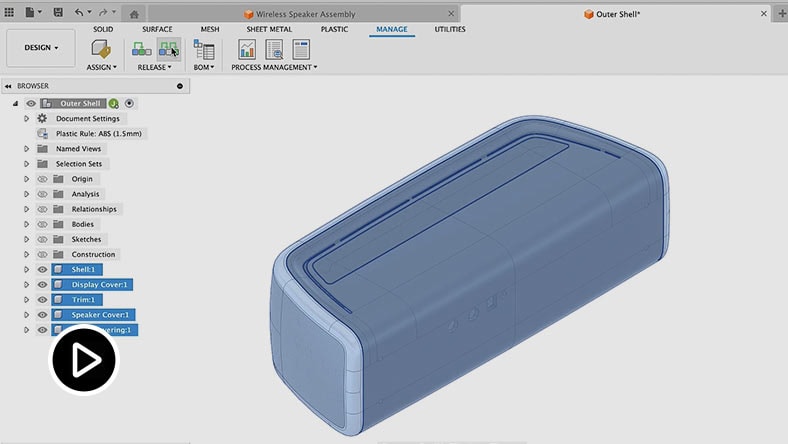Go to the Home tab icon
Viewport: 788px width, 444px height.
click(134, 14)
